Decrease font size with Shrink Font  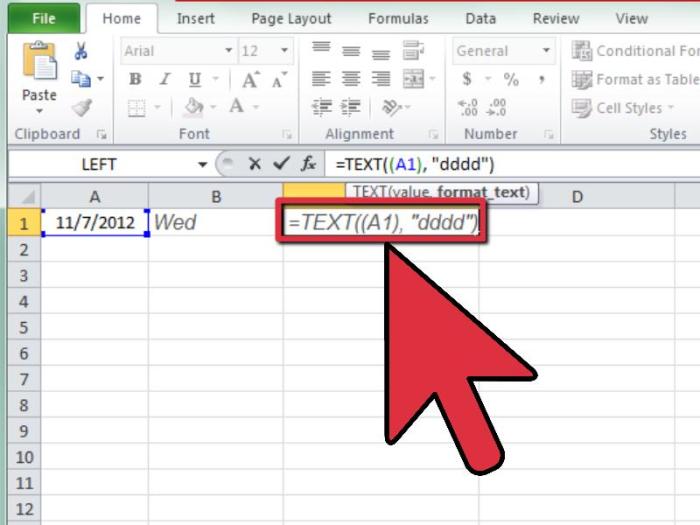pos(279,80)
